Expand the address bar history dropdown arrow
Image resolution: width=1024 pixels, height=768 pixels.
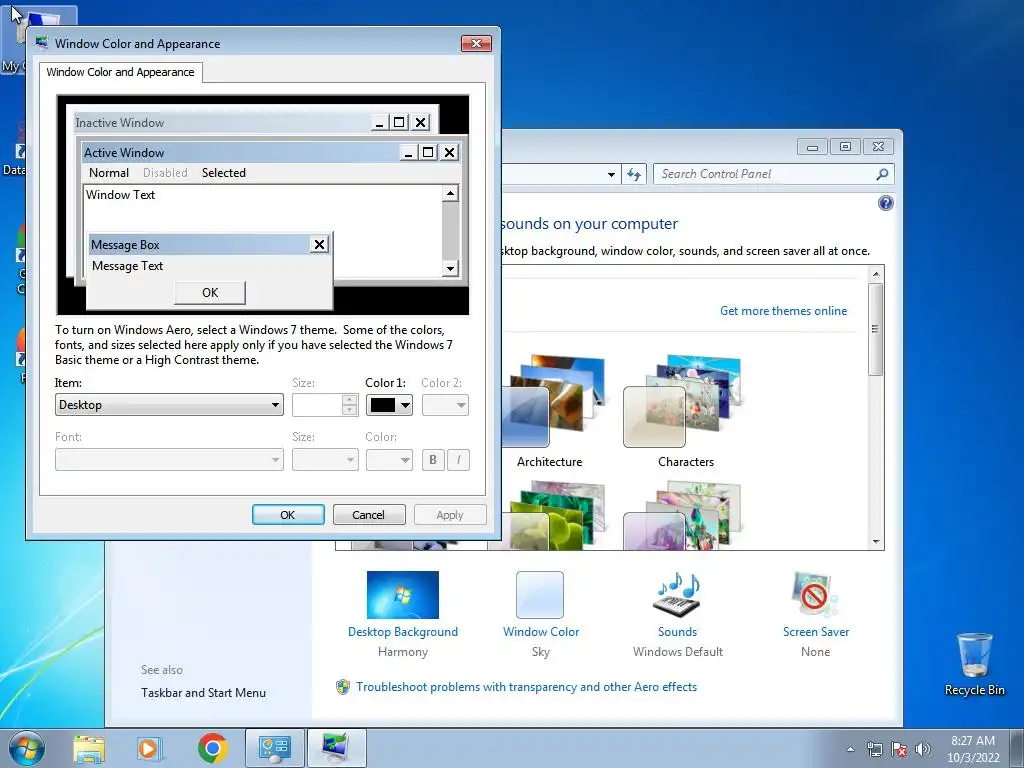[611, 174]
